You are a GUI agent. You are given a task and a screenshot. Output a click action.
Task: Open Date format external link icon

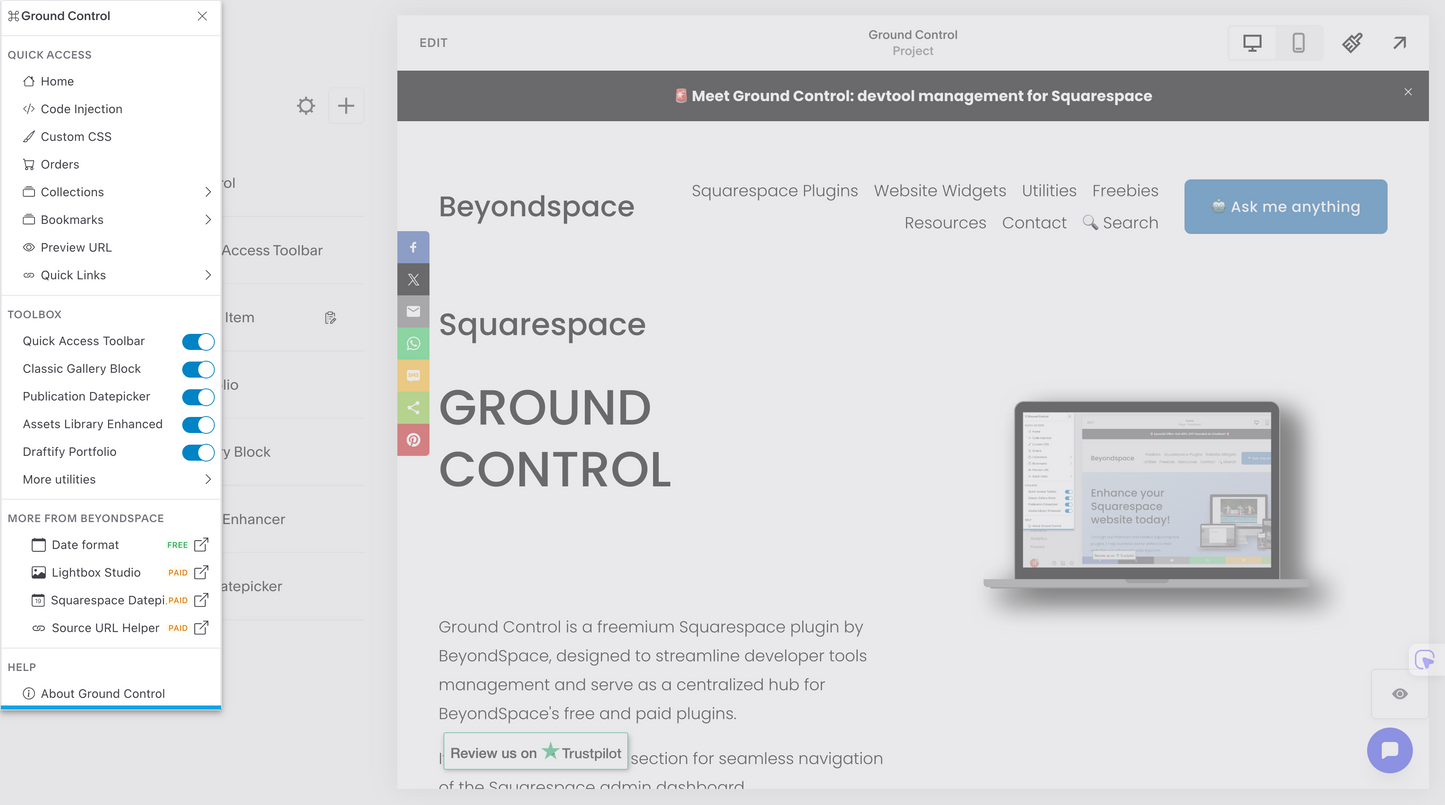tap(201, 545)
